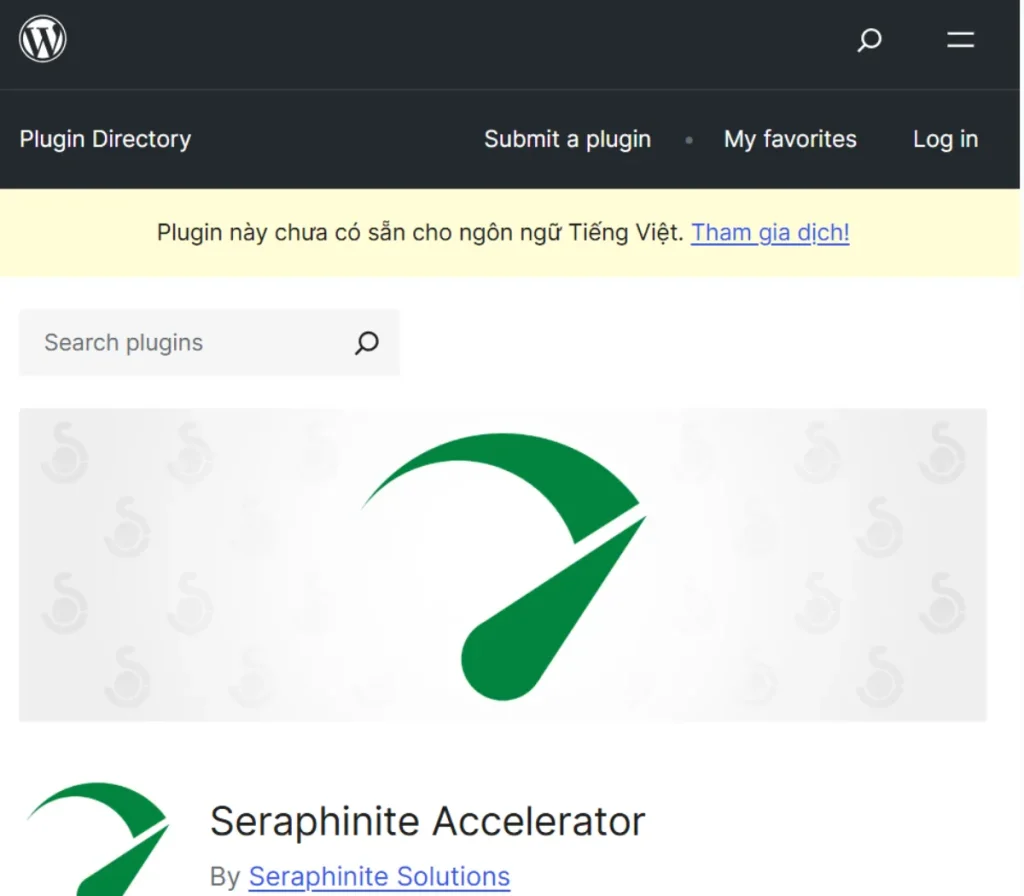Select the Seraphinite Accelerator plugin icon

(98, 839)
